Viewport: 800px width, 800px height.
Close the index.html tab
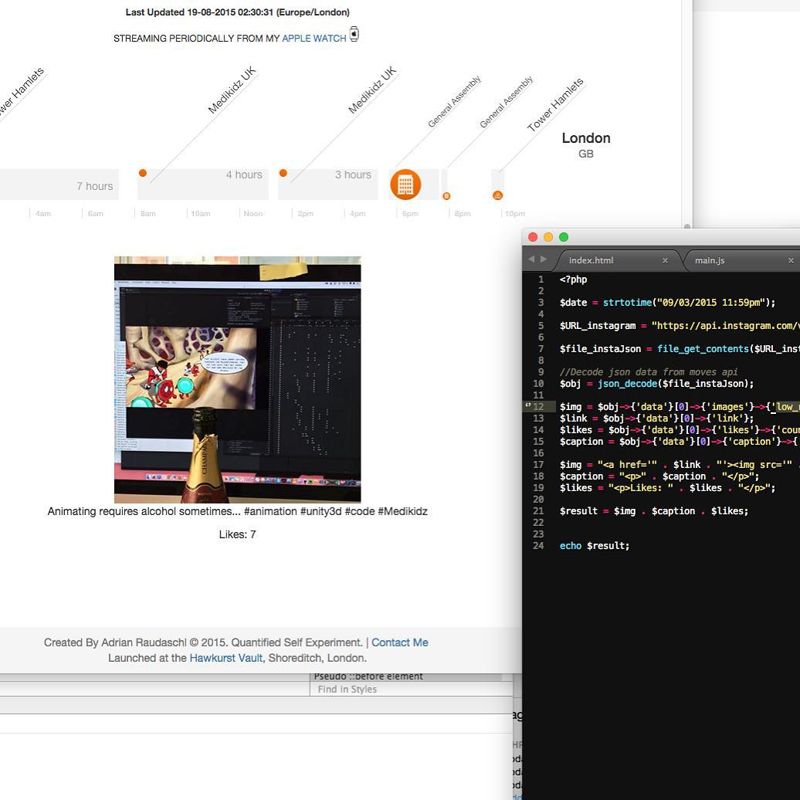pos(665,261)
